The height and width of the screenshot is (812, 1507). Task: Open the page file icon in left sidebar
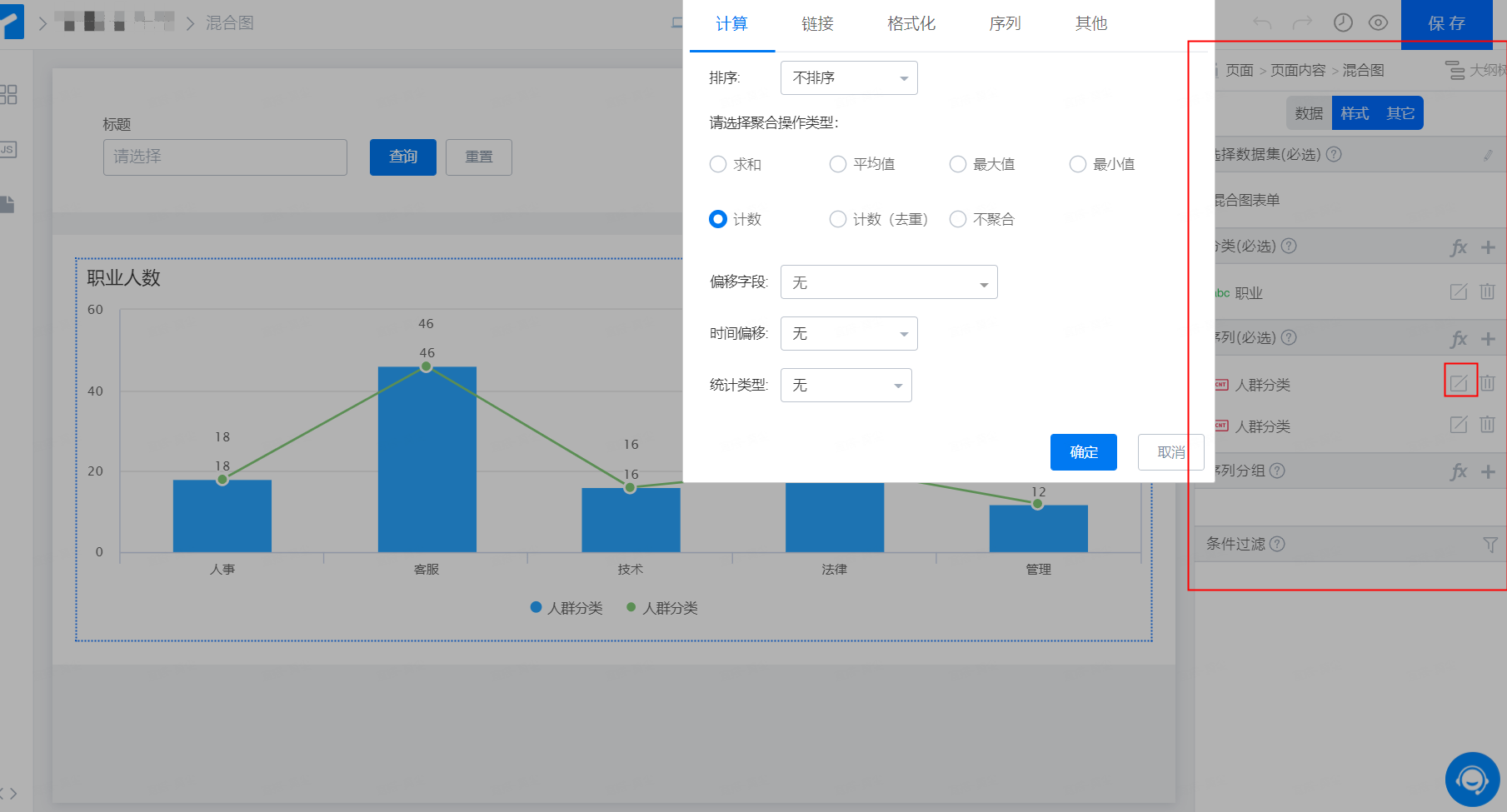click(7, 205)
